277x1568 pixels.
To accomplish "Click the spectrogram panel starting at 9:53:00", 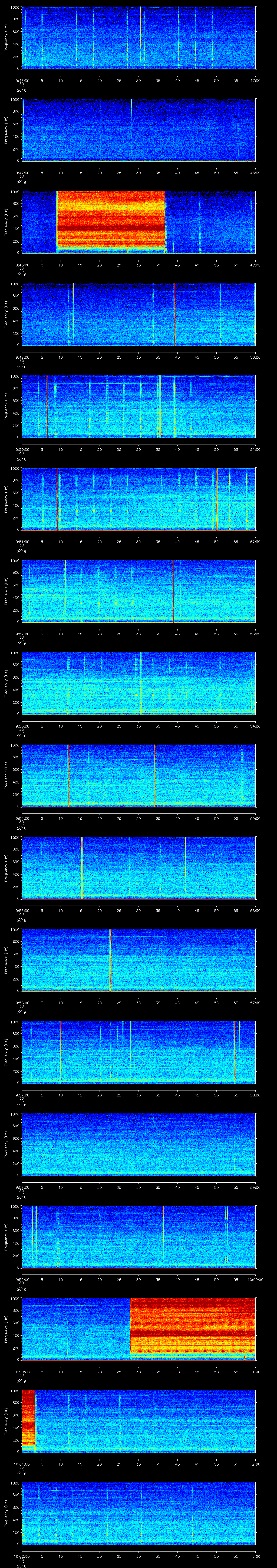I will [x=139, y=683].
